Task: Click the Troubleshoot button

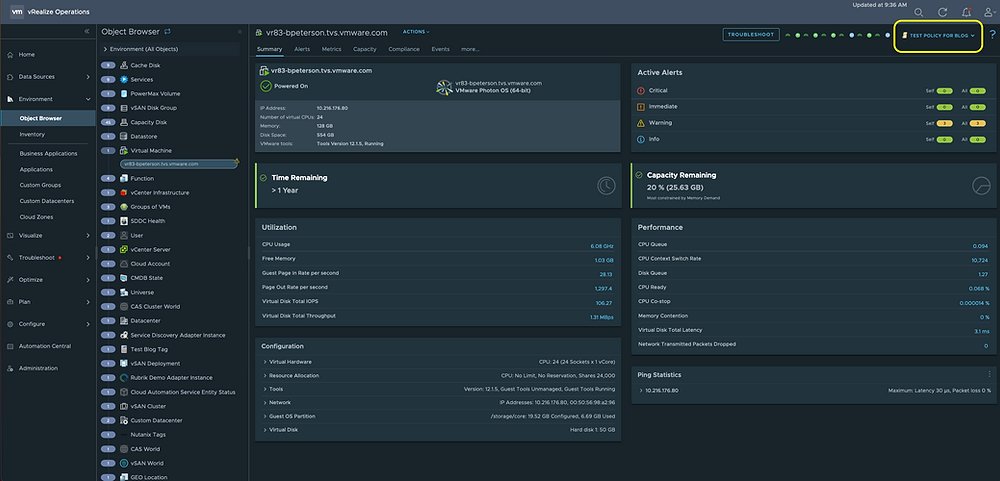Action: (x=750, y=34)
